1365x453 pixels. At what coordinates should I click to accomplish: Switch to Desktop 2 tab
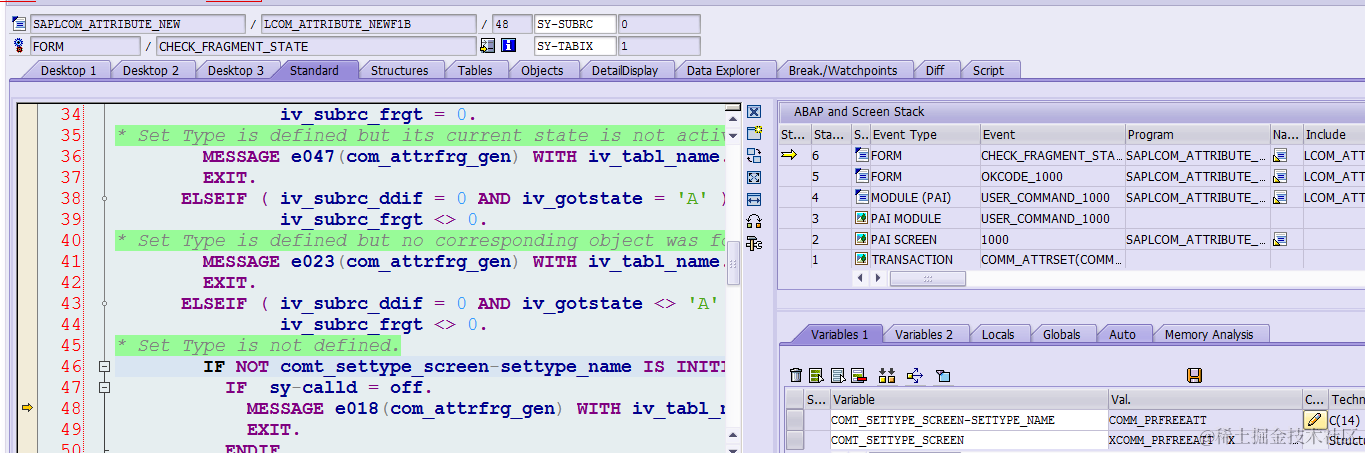(151, 70)
